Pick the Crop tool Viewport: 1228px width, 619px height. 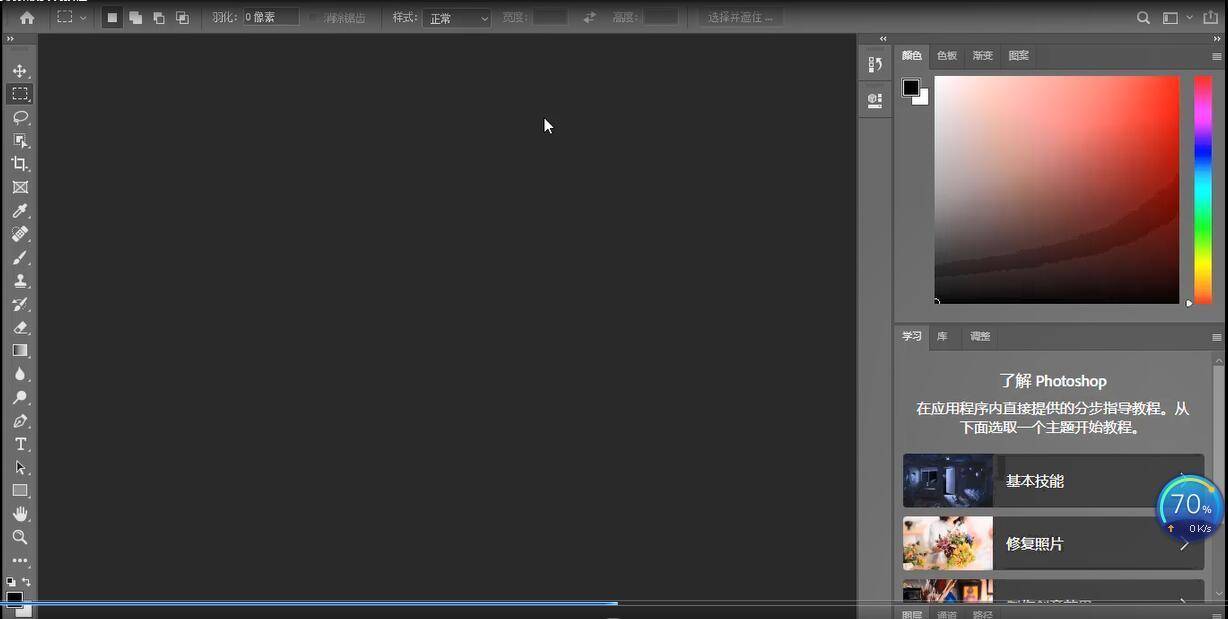[x=20, y=164]
